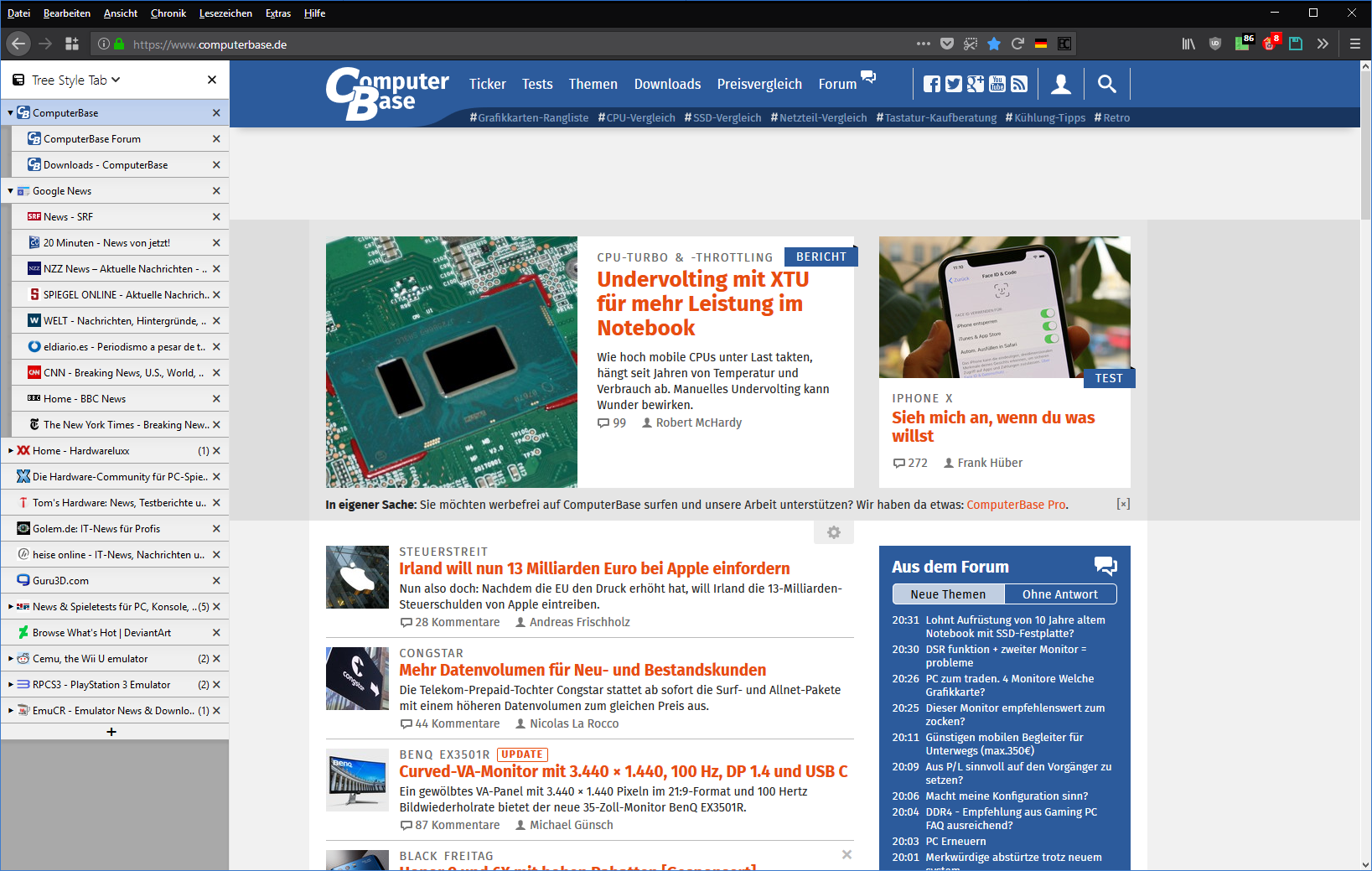The height and width of the screenshot is (871, 1372).
Task: Open the ComputerBase Pro link
Action: pos(1016,505)
